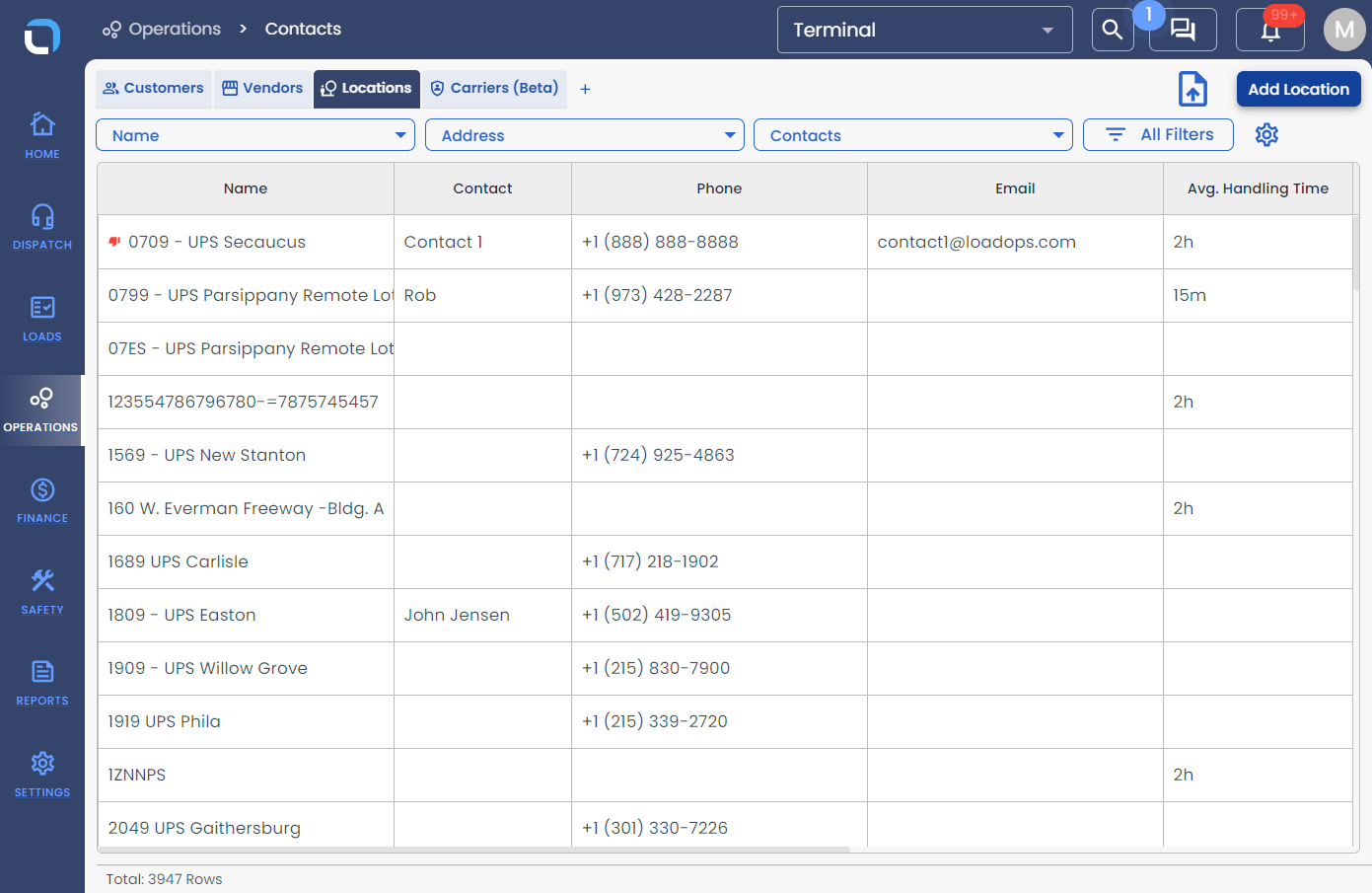Click thumbs-down flag on 0709 row
The image size is (1372, 893).
[x=114, y=242]
